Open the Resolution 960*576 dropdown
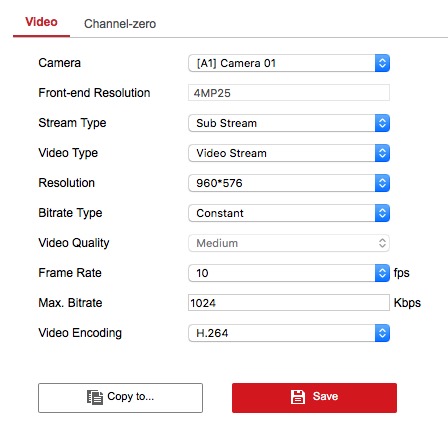448x433 pixels. [289, 183]
